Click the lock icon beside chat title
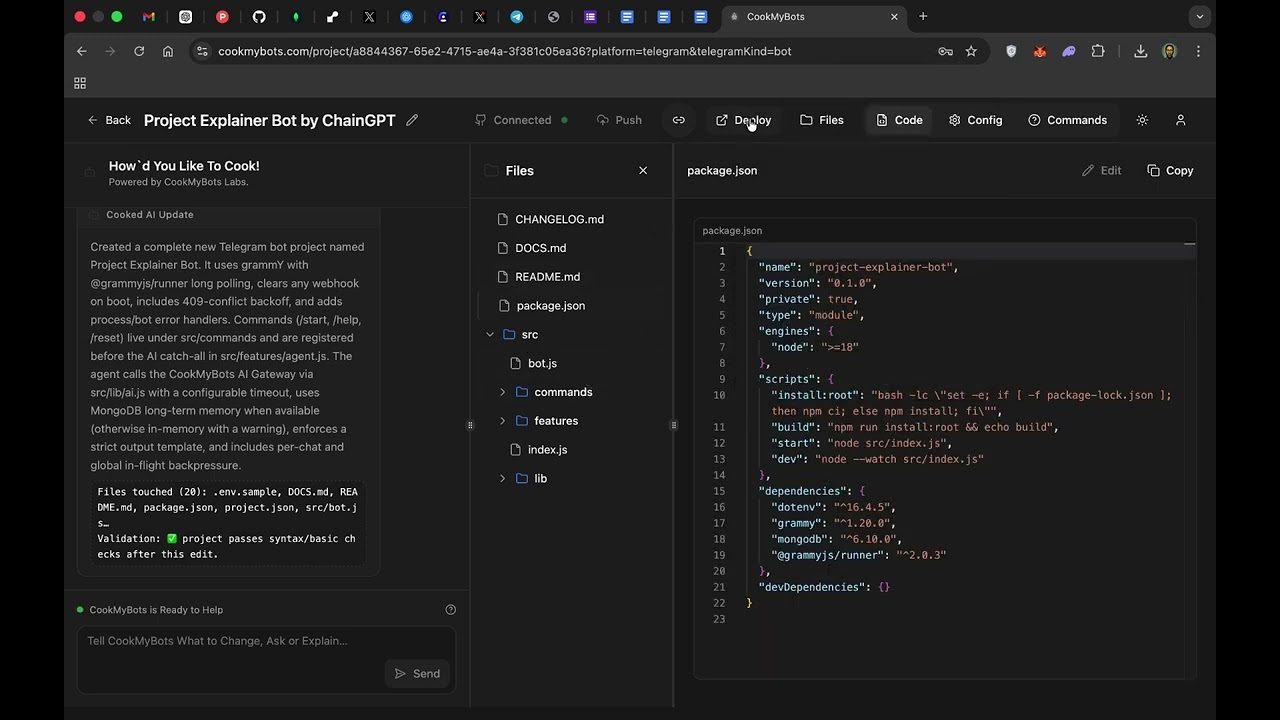1280x720 pixels. [90, 173]
